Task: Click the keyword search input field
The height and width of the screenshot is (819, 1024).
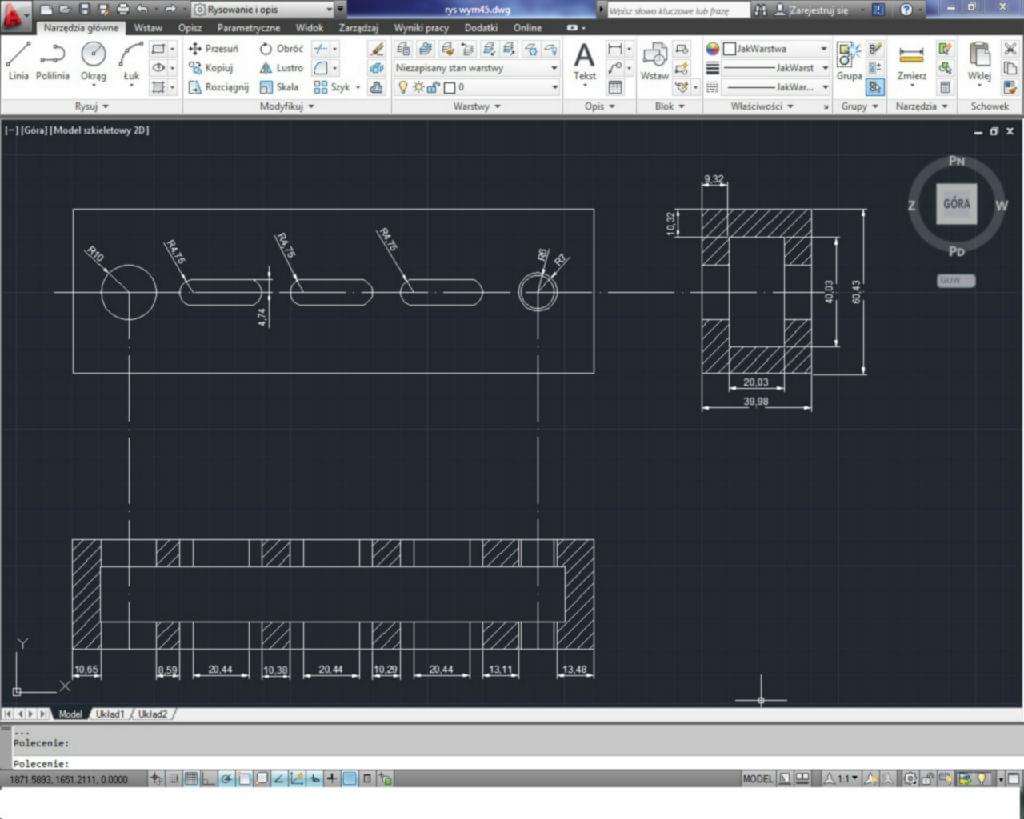Action: 678,10
